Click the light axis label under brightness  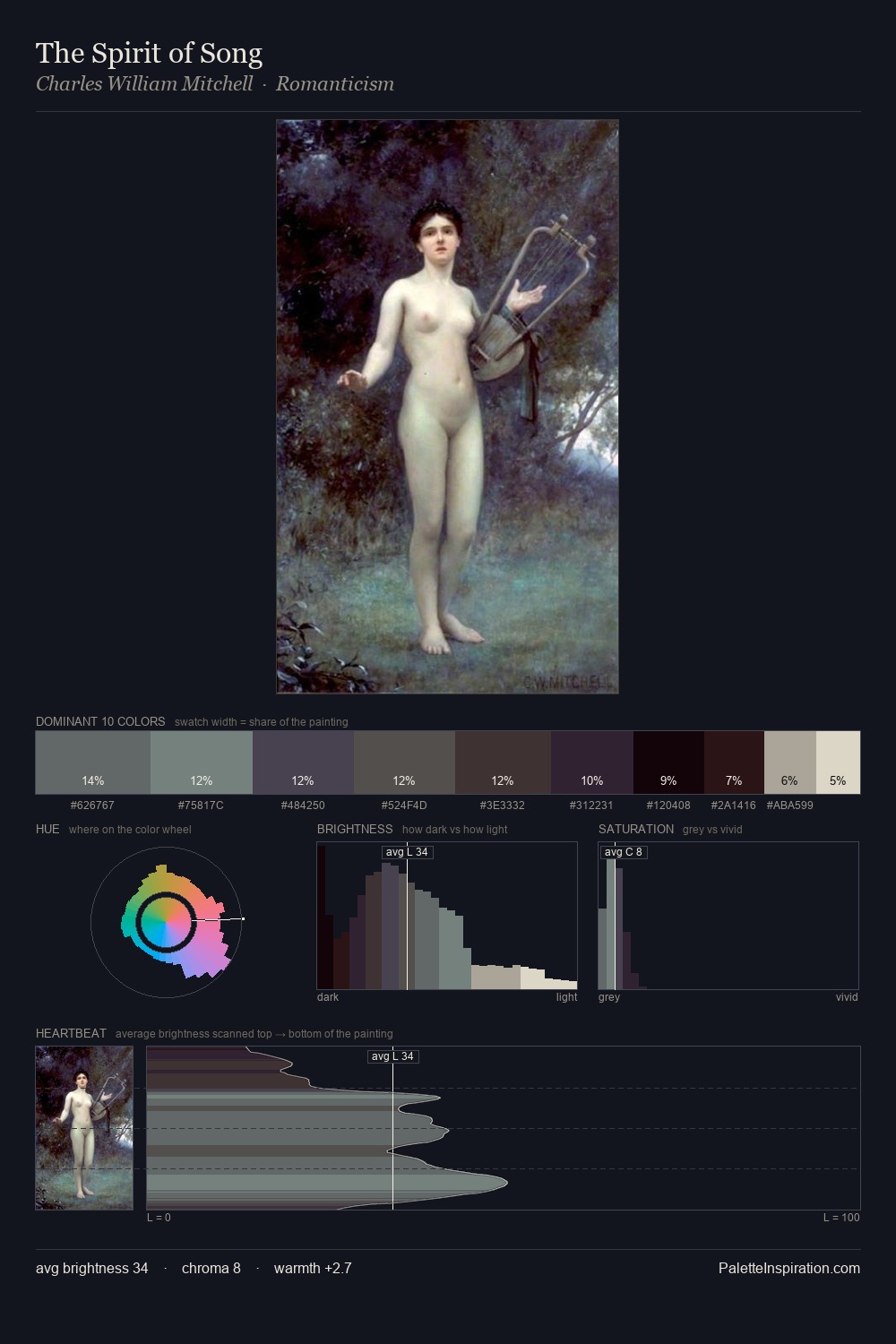tap(566, 997)
